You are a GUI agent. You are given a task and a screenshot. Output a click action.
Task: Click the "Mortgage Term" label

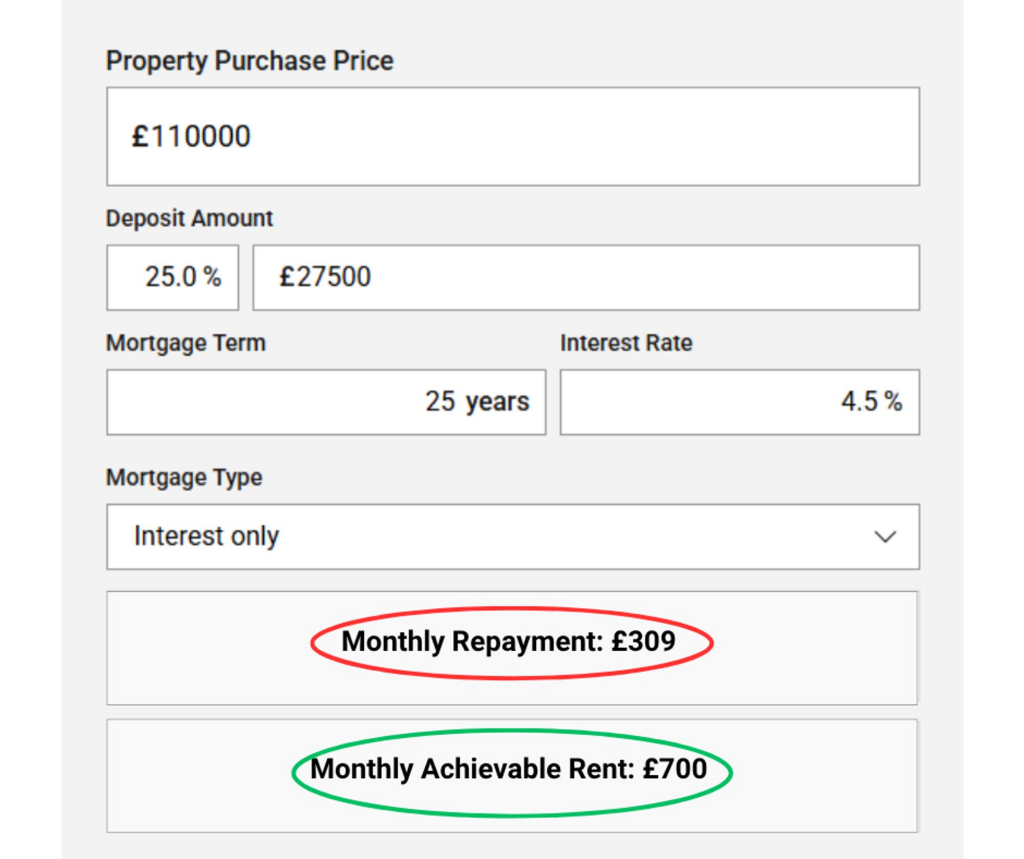pos(186,343)
